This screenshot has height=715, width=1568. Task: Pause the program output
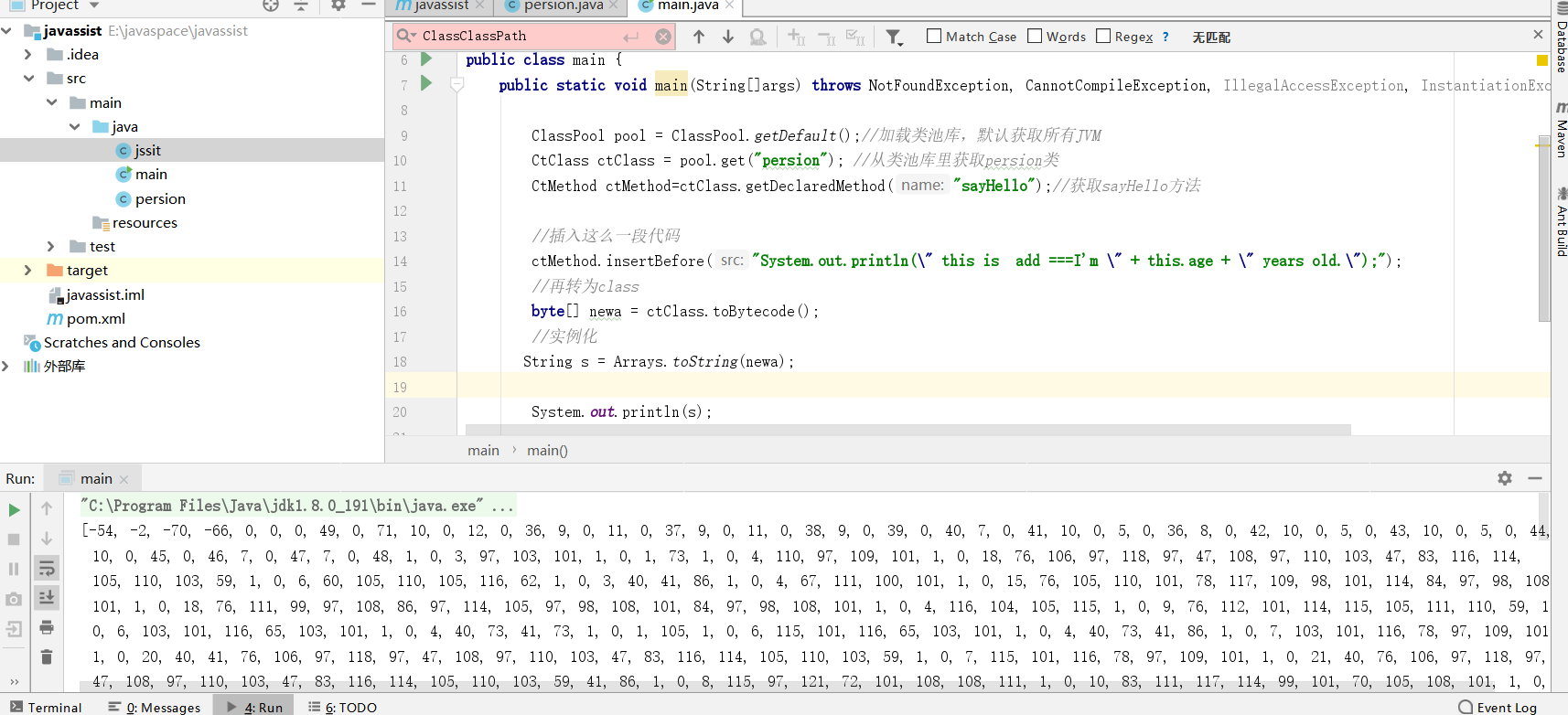pos(14,569)
